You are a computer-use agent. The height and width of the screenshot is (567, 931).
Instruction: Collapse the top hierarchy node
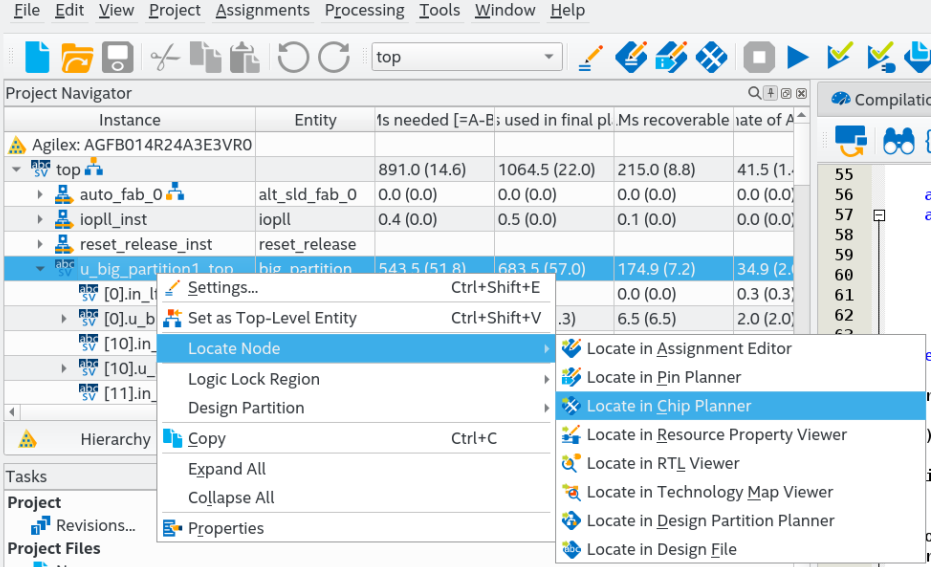pos(17,170)
